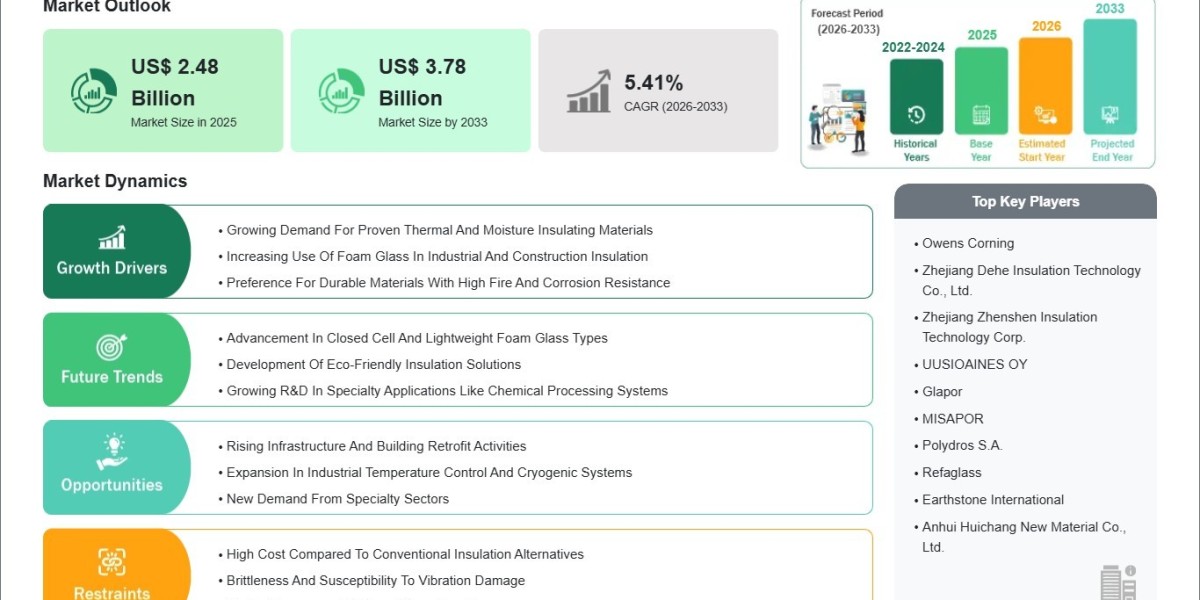Click Anhui Huichang New Material Co., Ltd.
Viewport: 1200px width, 600px height.
(x=1024, y=536)
